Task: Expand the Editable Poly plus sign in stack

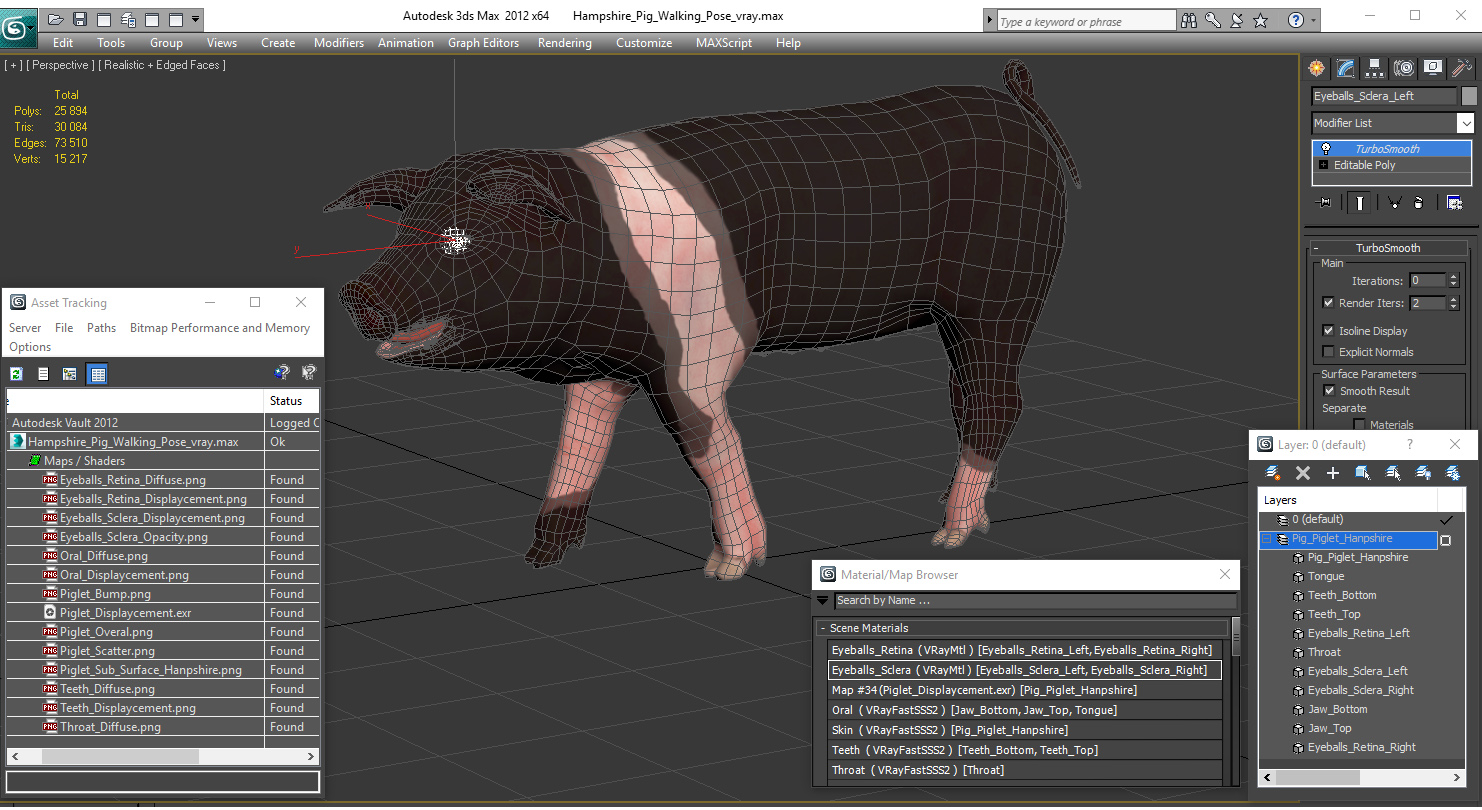Action: point(1324,166)
